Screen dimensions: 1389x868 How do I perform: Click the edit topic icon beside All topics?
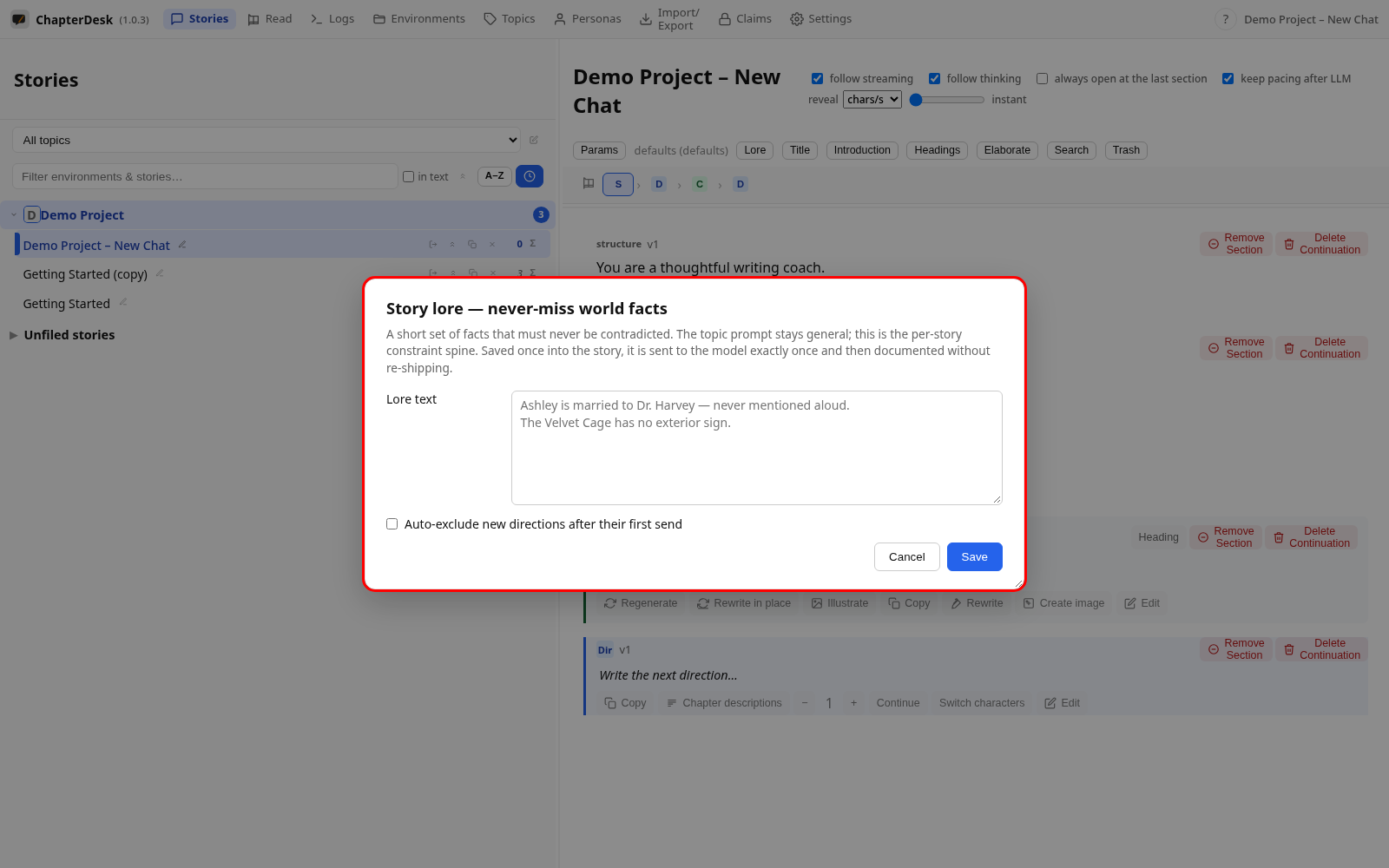pos(534,140)
